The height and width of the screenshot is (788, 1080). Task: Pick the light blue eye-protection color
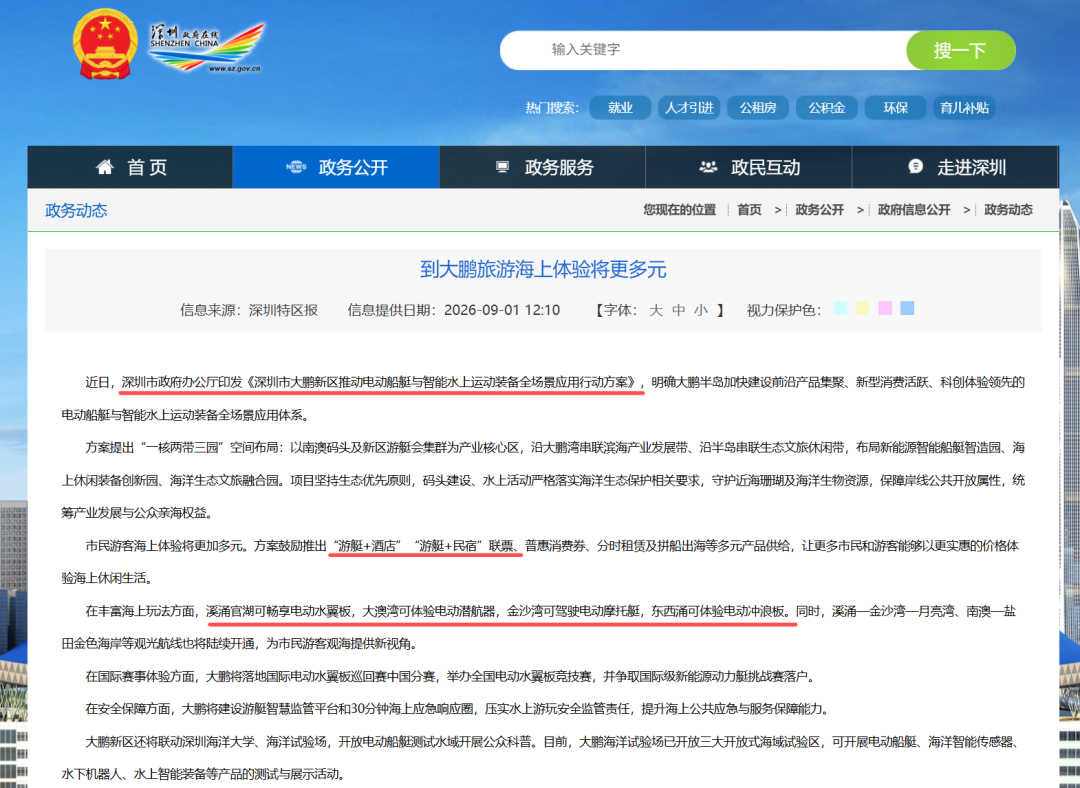point(907,308)
